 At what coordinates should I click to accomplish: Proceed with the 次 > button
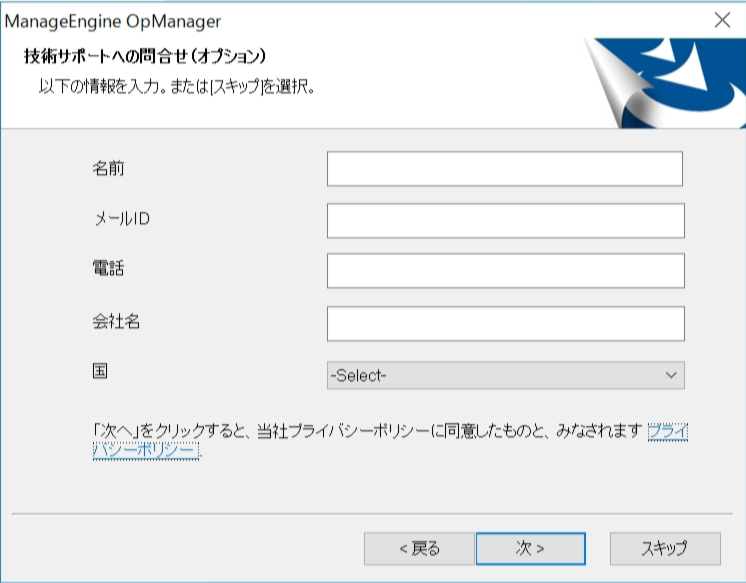(530, 549)
